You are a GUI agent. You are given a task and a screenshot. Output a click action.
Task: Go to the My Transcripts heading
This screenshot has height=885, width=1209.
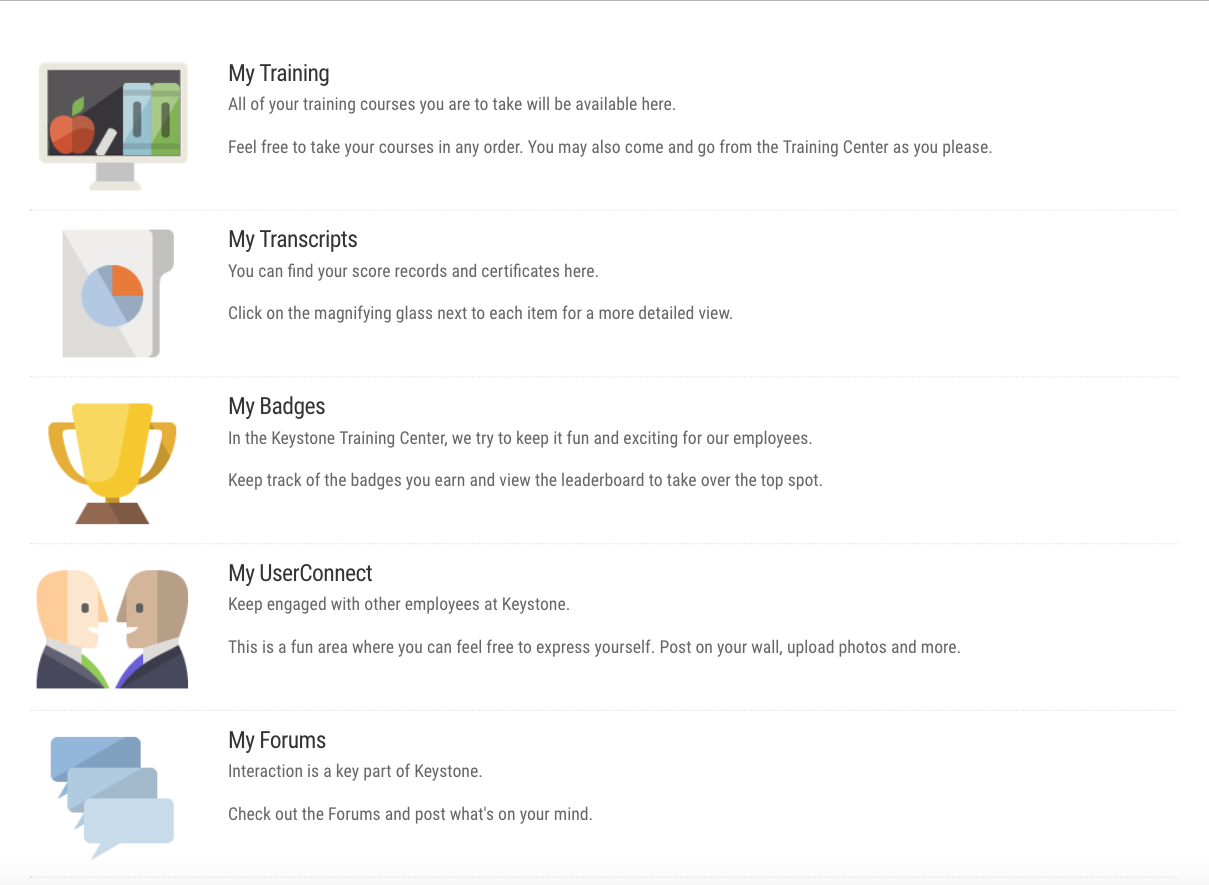(x=293, y=240)
